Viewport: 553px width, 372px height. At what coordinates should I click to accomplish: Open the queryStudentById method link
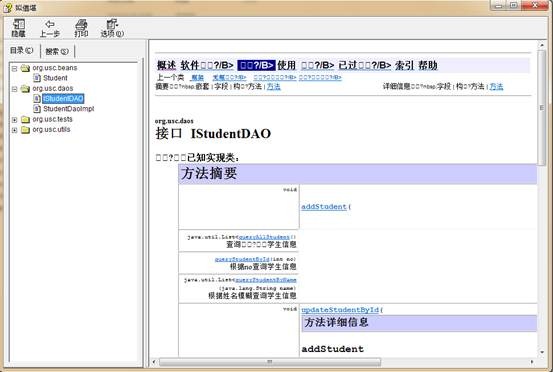point(242,259)
